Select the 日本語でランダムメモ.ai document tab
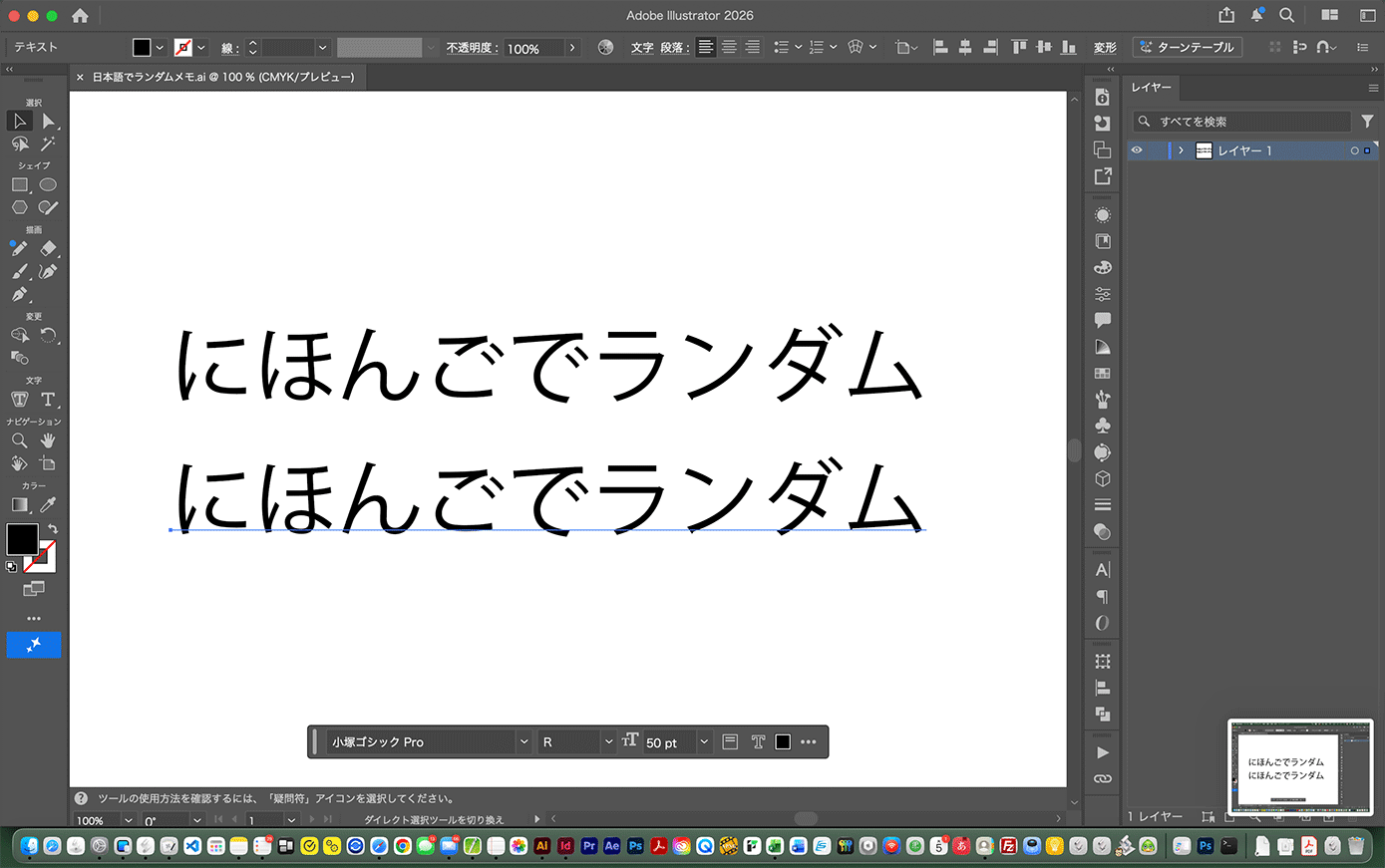The width and height of the screenshot is (1385, 868). coord(223,77)
